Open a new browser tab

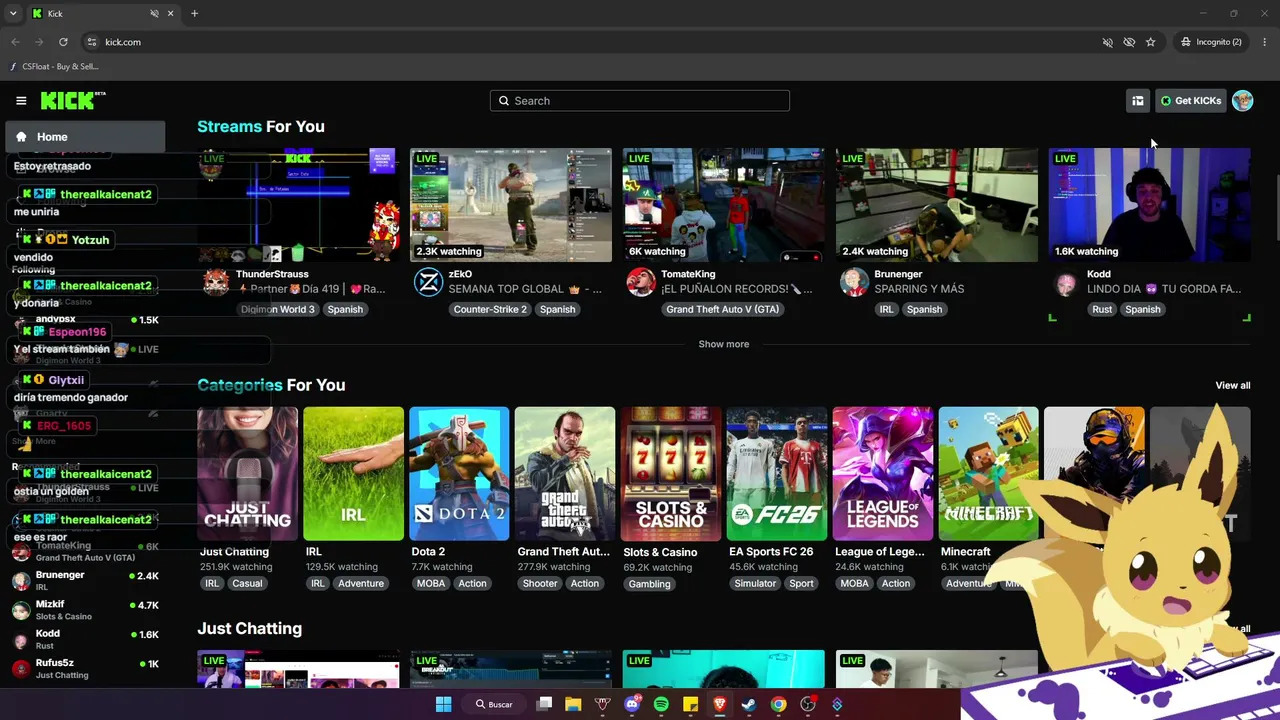point(194,13)
